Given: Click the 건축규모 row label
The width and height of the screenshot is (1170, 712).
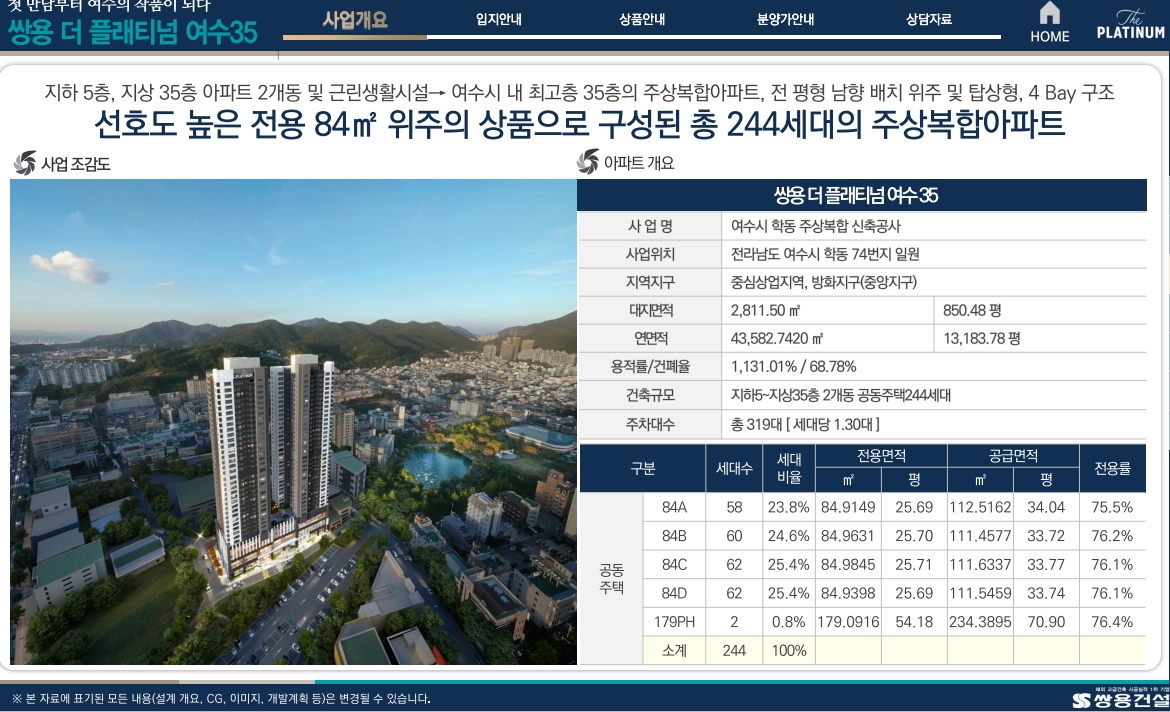Looking at the screenshot, I should click(650, 395).
